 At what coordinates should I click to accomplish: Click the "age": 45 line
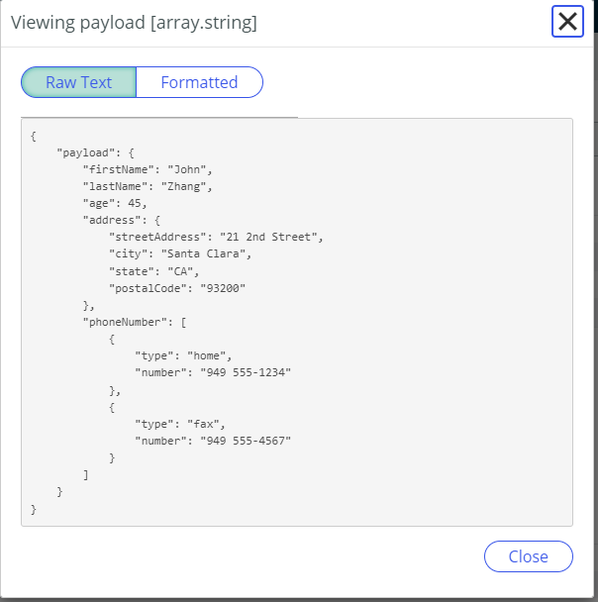[115, 203]
